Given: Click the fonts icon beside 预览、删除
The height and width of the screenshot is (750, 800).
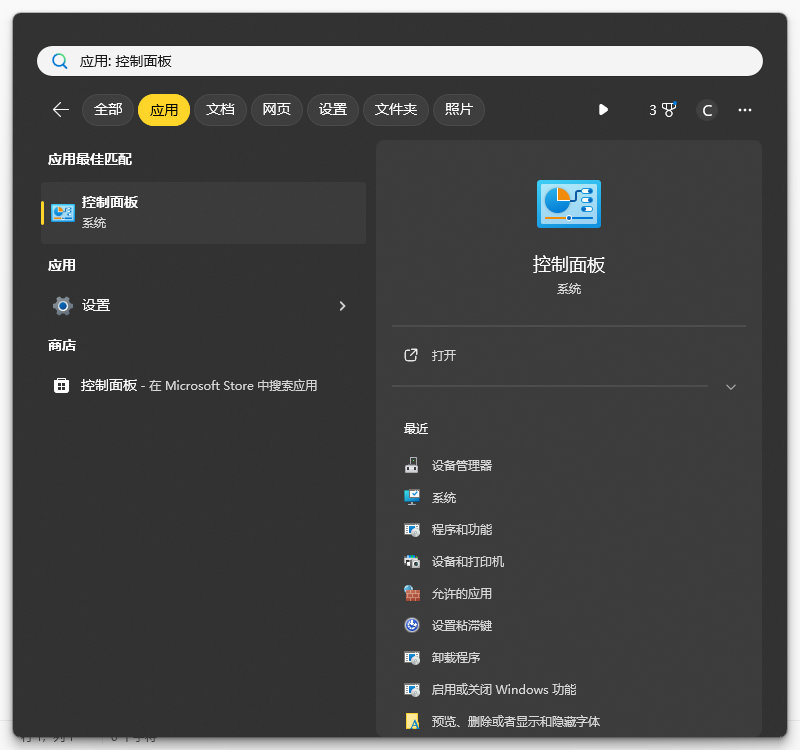Looking at the screenshot, I should point(412,721).
